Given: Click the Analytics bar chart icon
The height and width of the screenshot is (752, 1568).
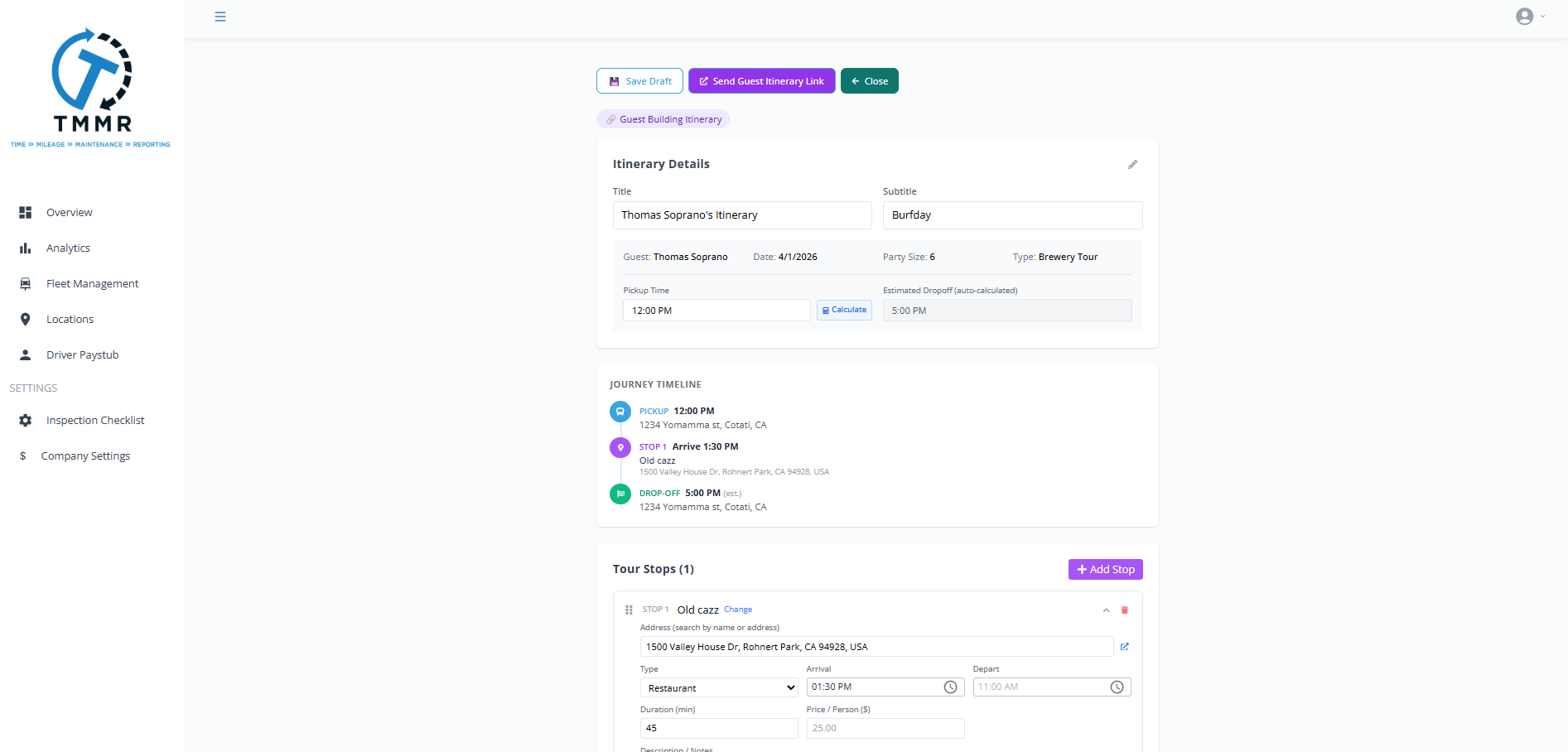Looking at the screenshot, I should [26, 248].
